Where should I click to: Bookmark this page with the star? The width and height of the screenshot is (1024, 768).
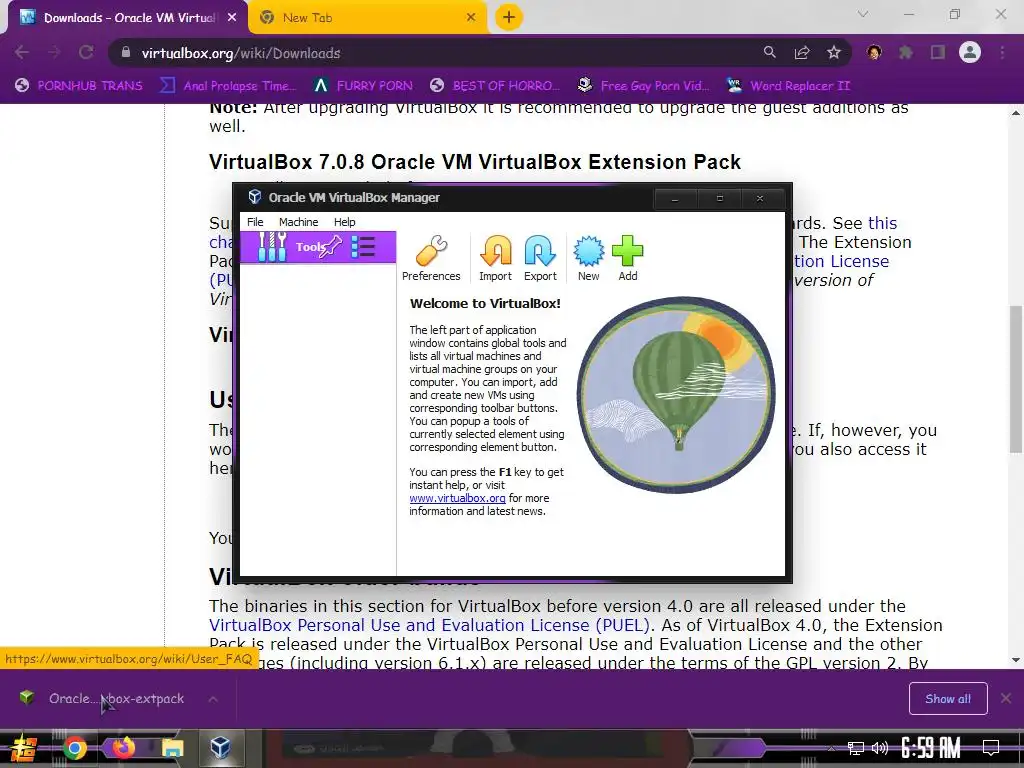[834, 52]
